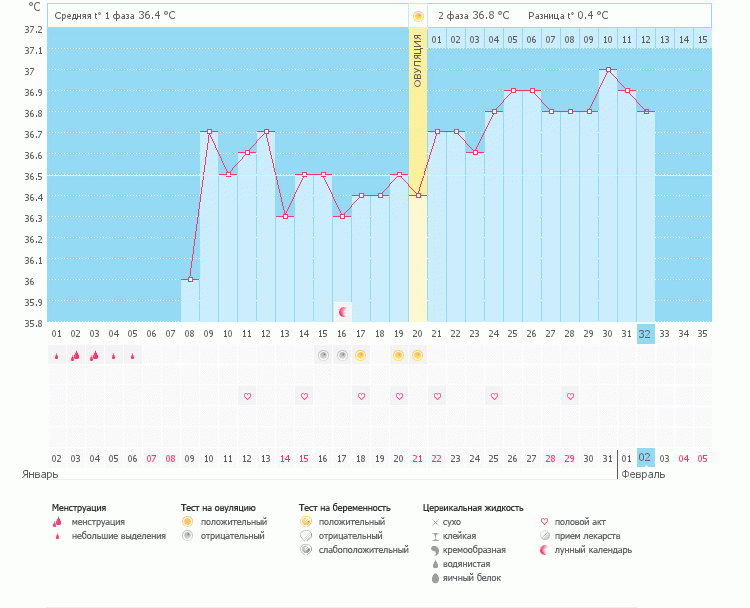Select phase-two day 01 in the top header
Viewport: 750px width, 608px height.
437,39
